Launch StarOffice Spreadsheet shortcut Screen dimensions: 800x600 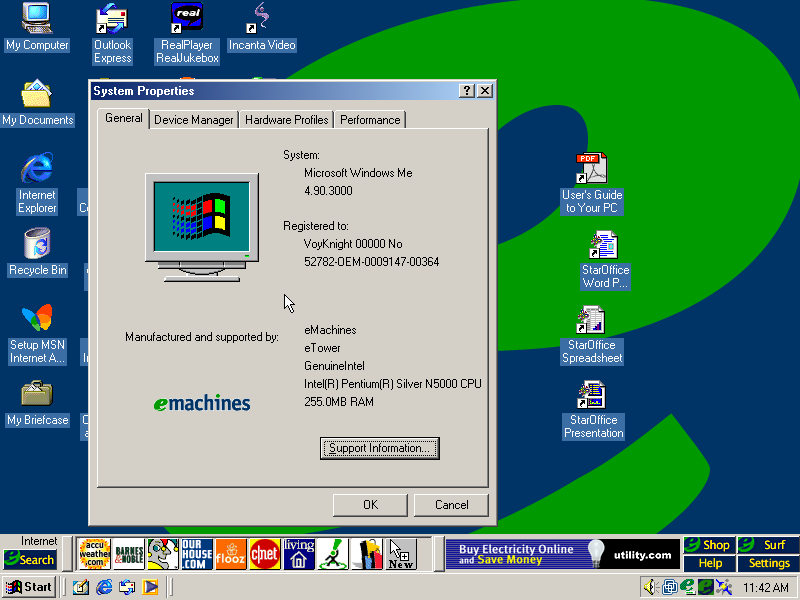[591, 320]
